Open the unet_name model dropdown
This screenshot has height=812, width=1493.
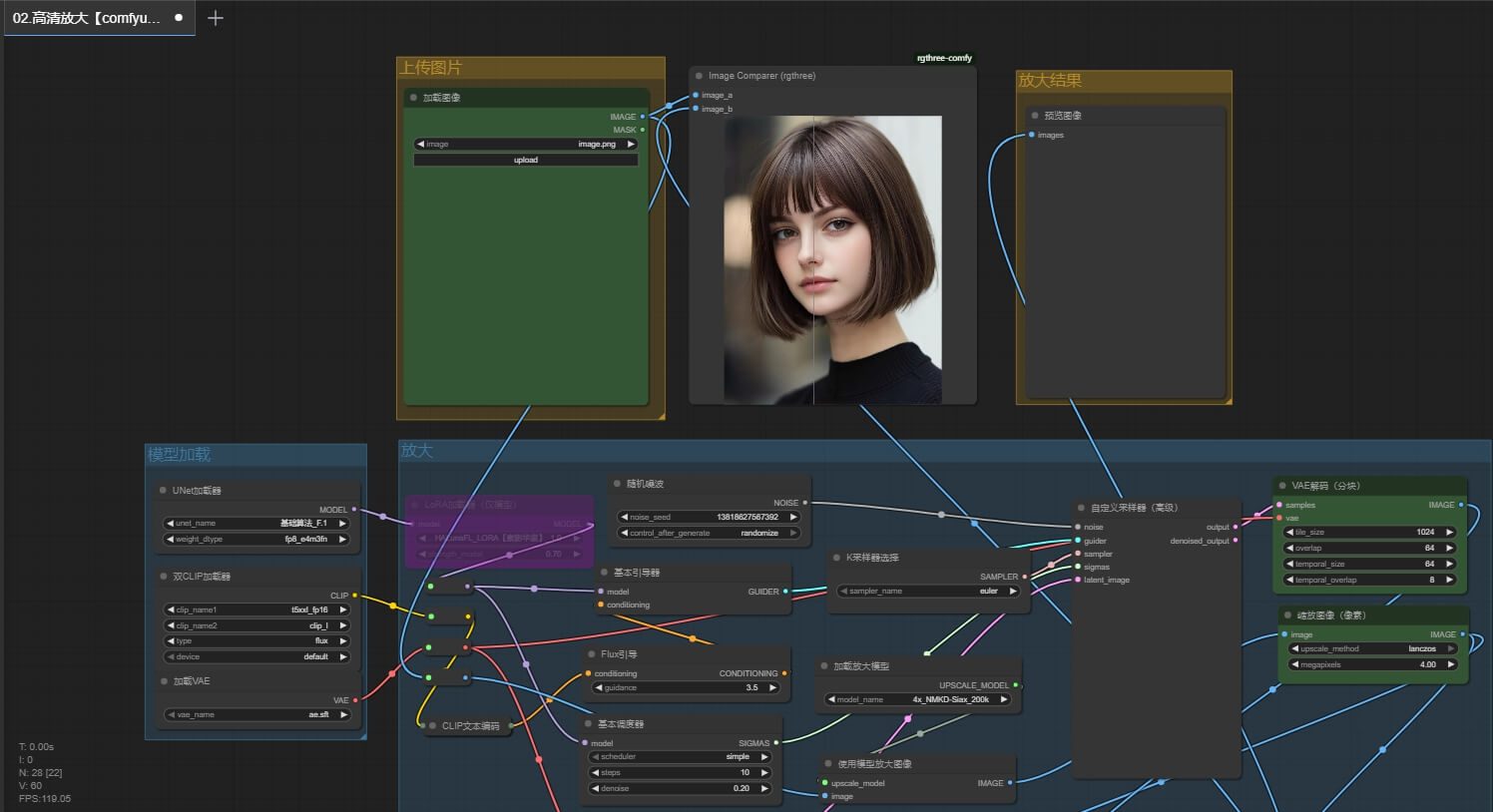pyautogui.click(x=256, y=523)
